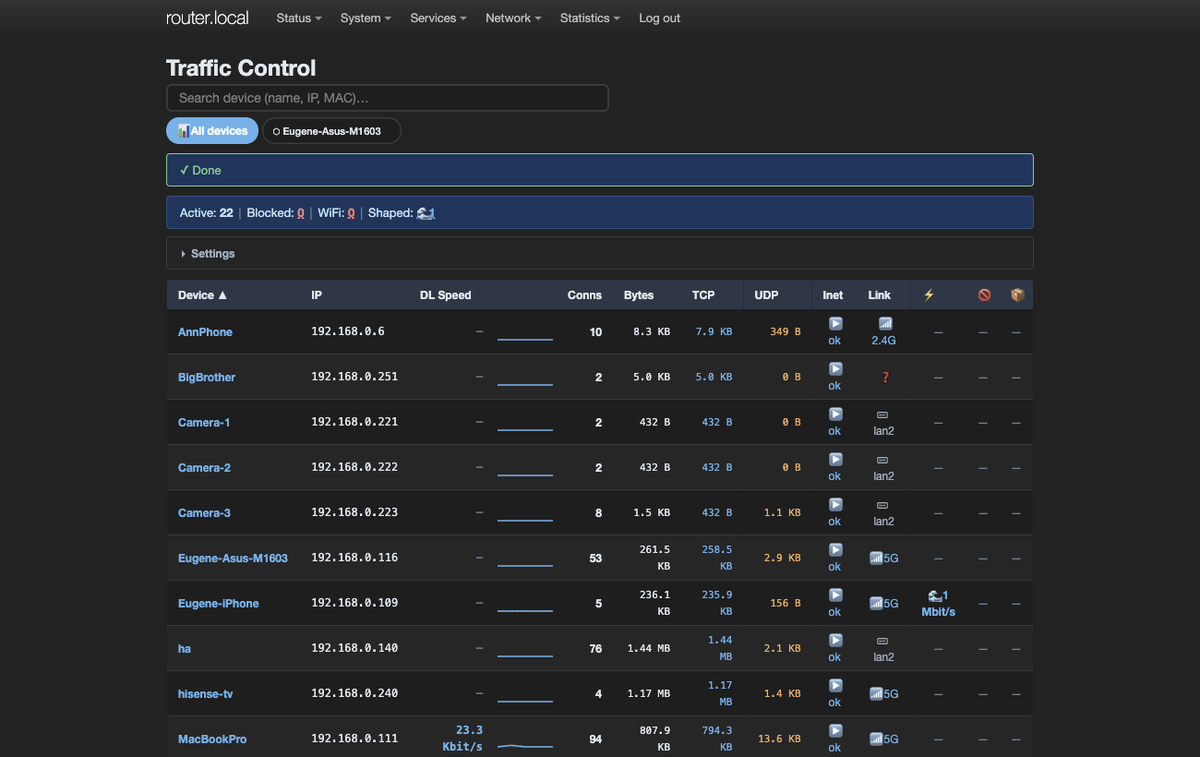Click Camera-1's lan2 ethernet port icon
This screenshot has width=1200, height=757.
pos(883,414)
